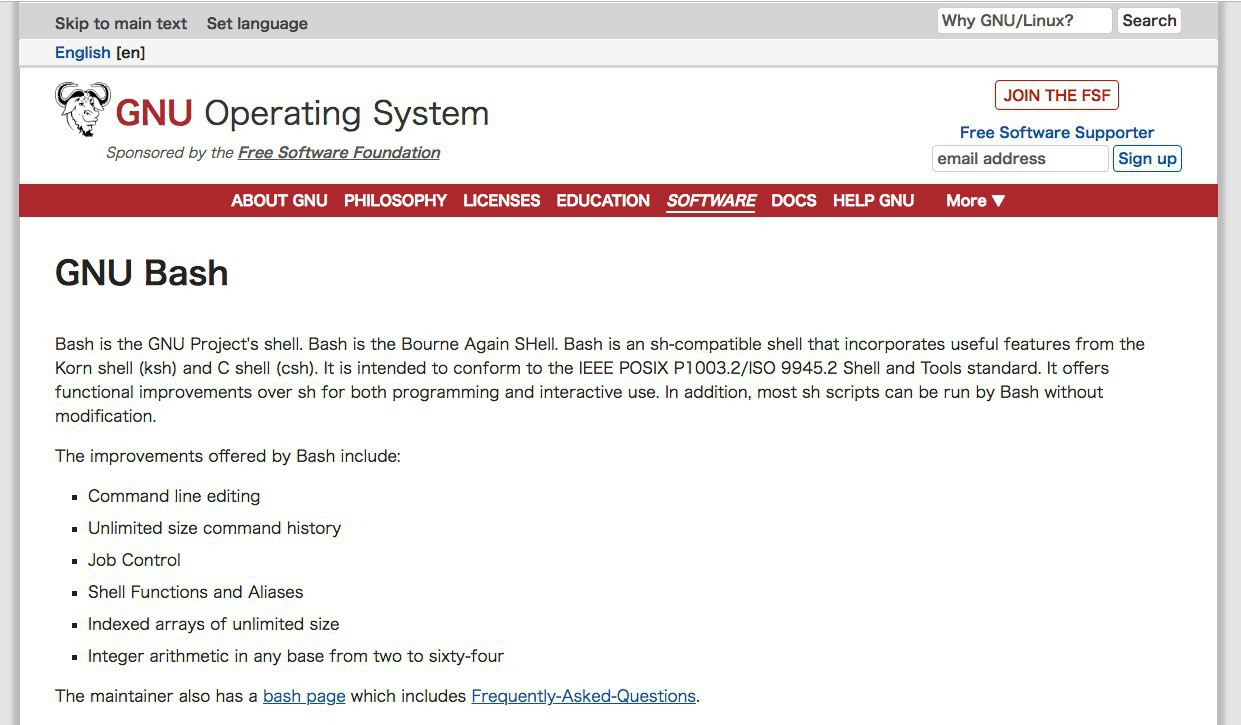
Task: Follow the Skip to main text link
Action: point(121,23)
